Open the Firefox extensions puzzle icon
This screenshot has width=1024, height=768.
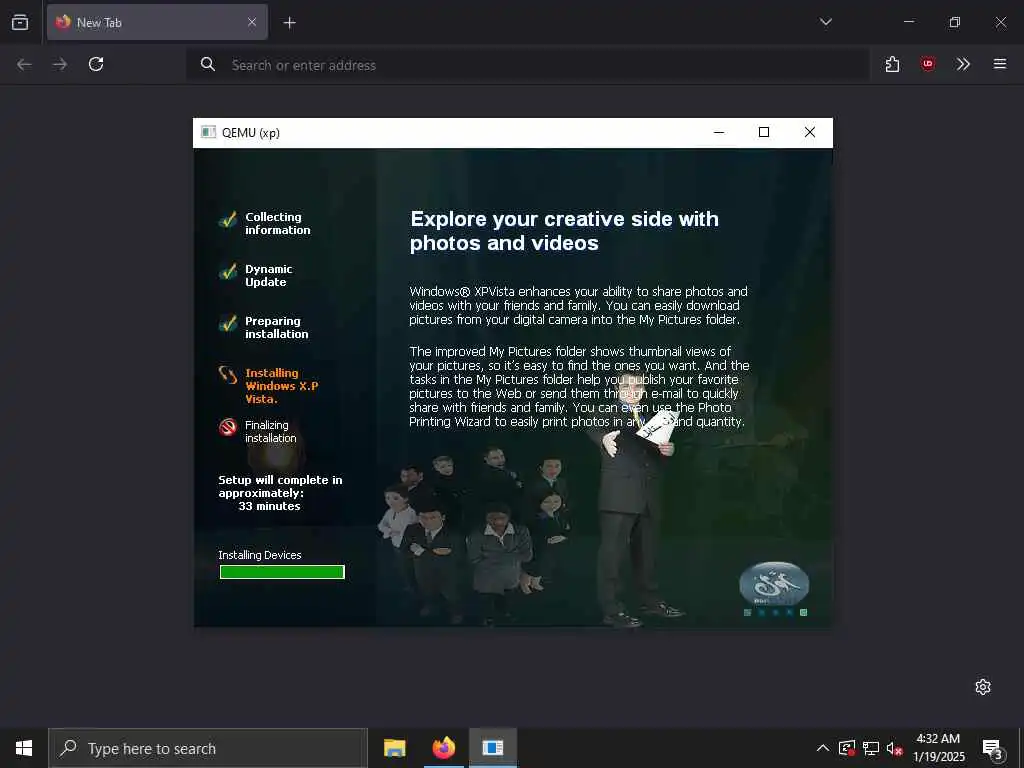coord(892,64)
